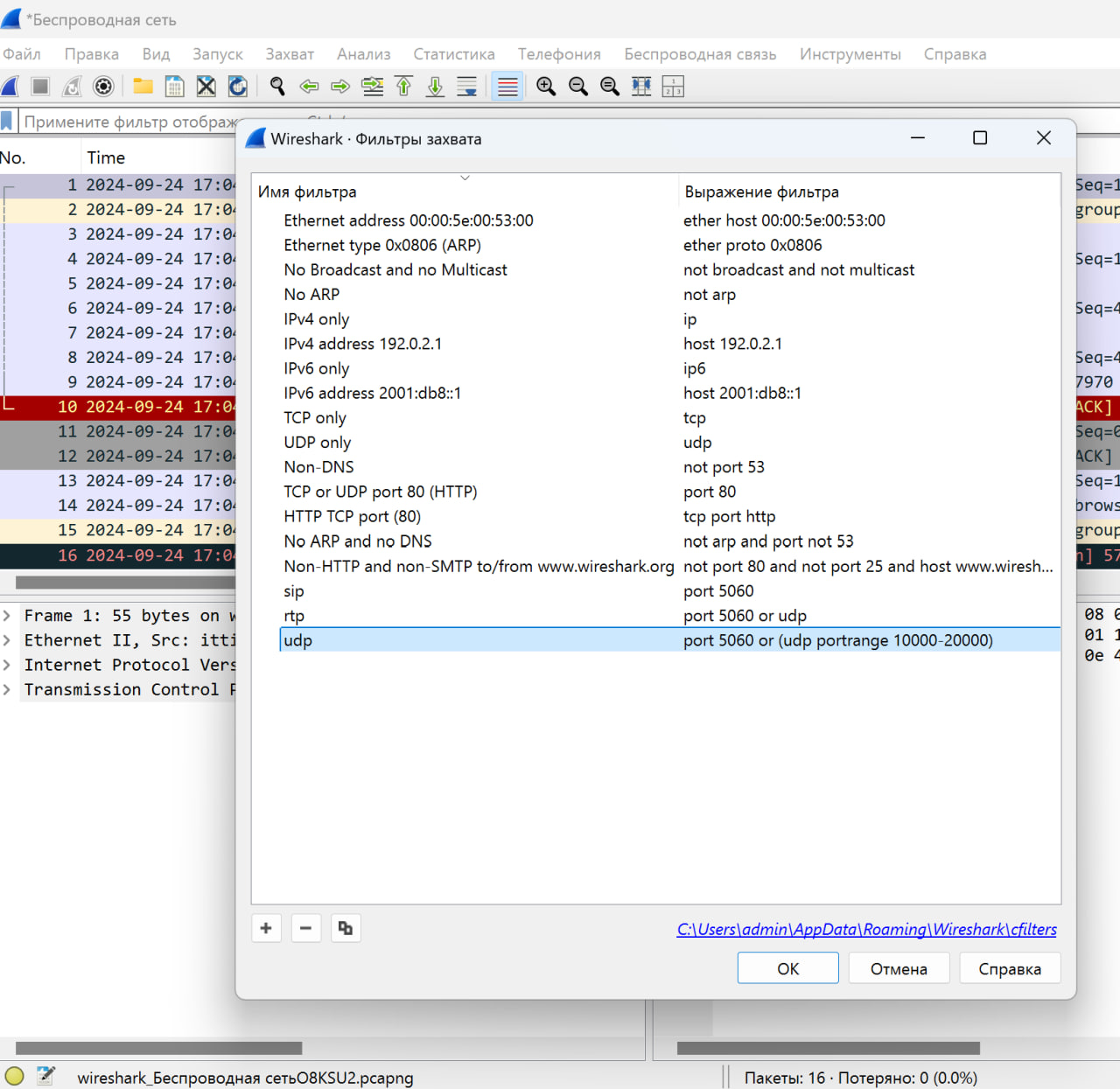Viewport: 1120px width, 1089px height.
Task: Start capture with the blue shark fin icon
Action: coord(10,86)
